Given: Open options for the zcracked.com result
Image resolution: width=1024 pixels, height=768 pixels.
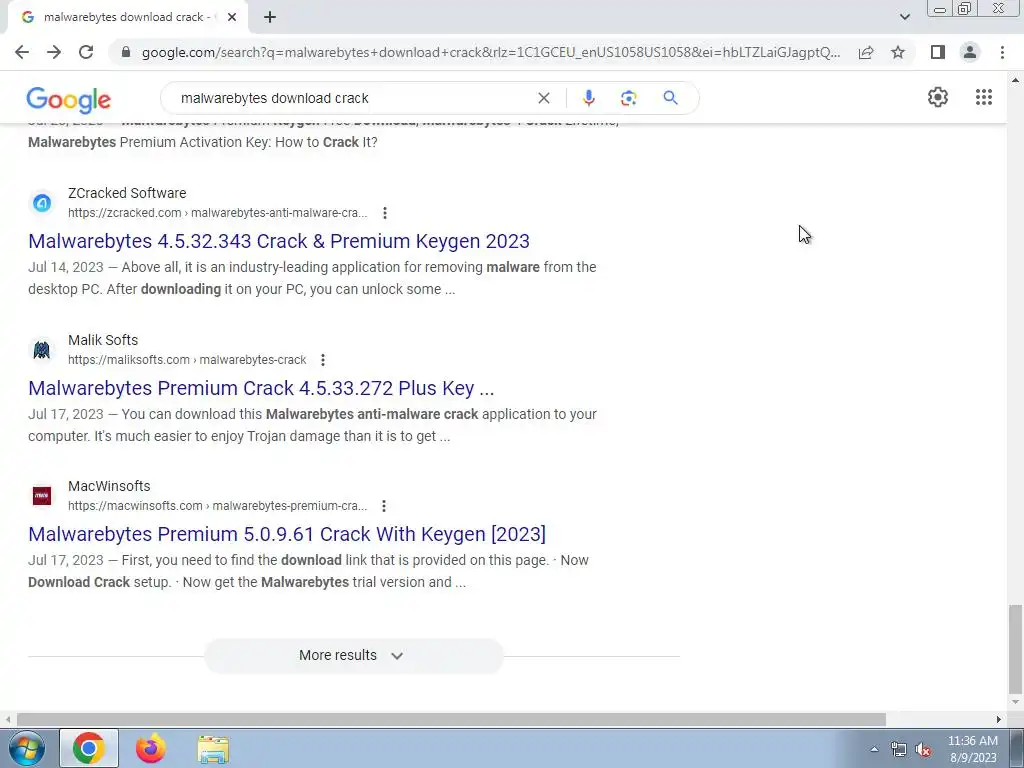Looking at the screenshot, I should (385, 213).
